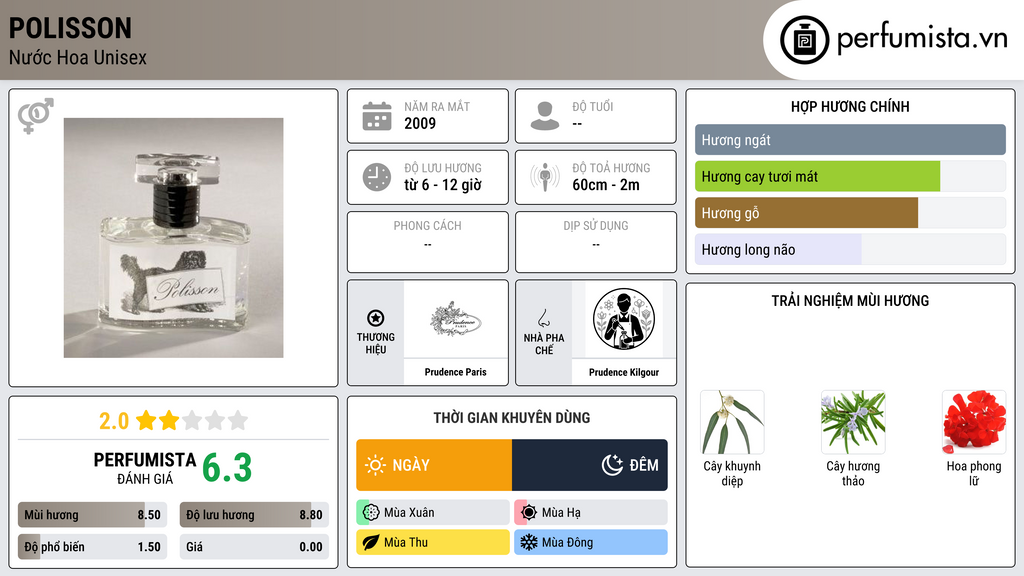Click the sillage icon beside Độ toả hương
The width and height of the screenshot is (1024, 576).
[x=545, y=177]
